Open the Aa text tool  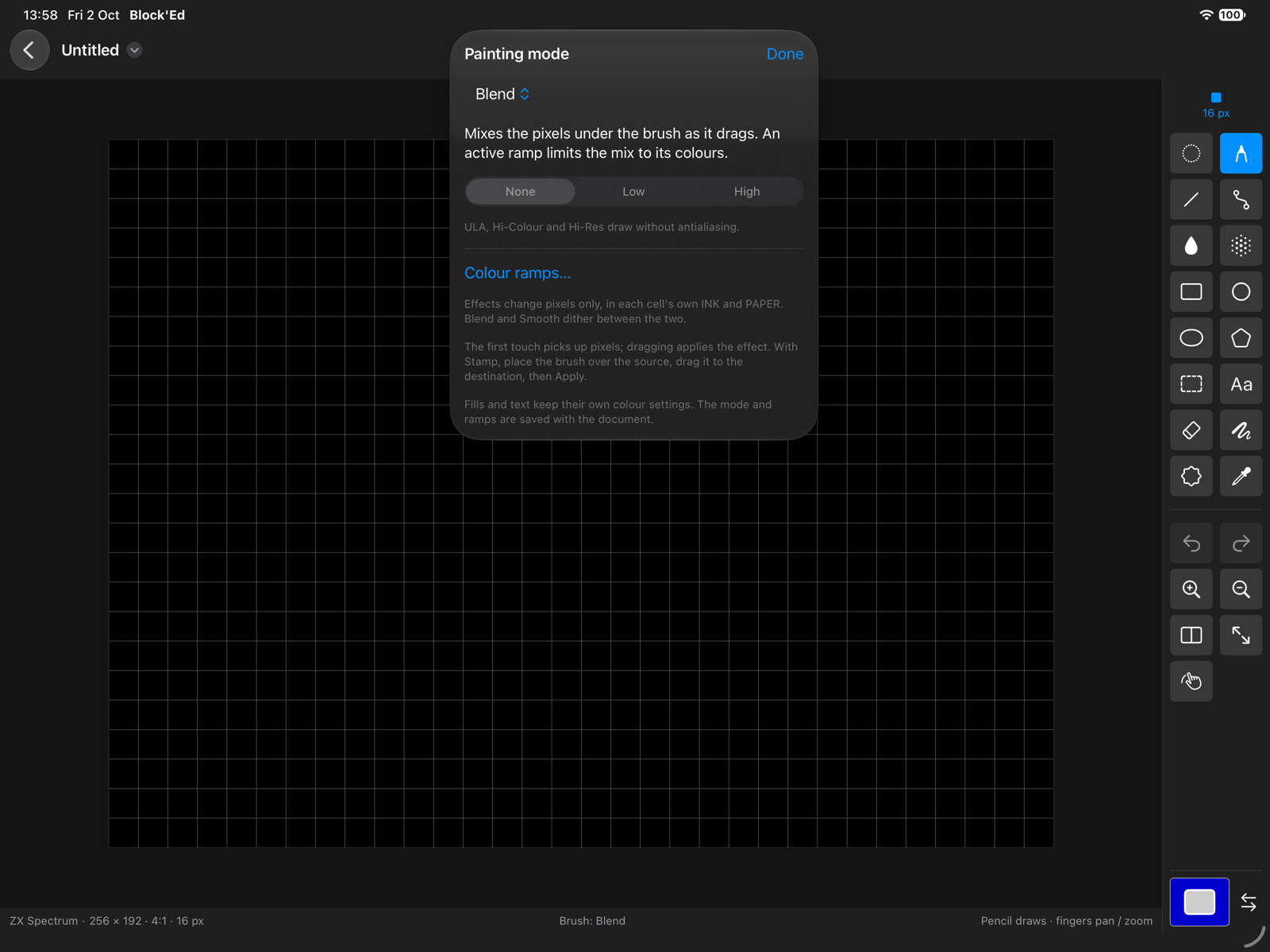1241,384
